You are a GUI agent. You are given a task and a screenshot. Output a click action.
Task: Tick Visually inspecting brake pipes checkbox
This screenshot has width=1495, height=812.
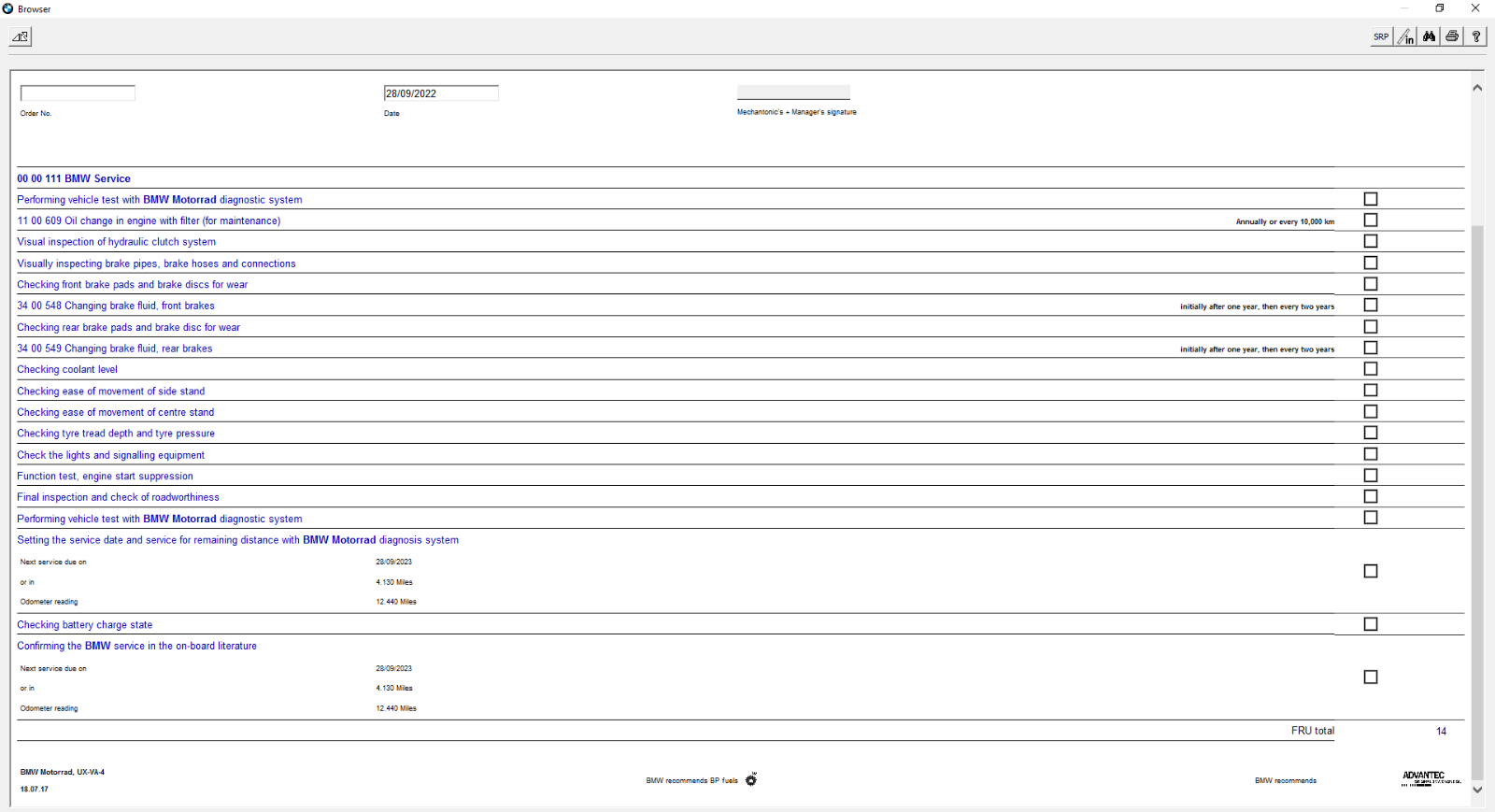1371,263
